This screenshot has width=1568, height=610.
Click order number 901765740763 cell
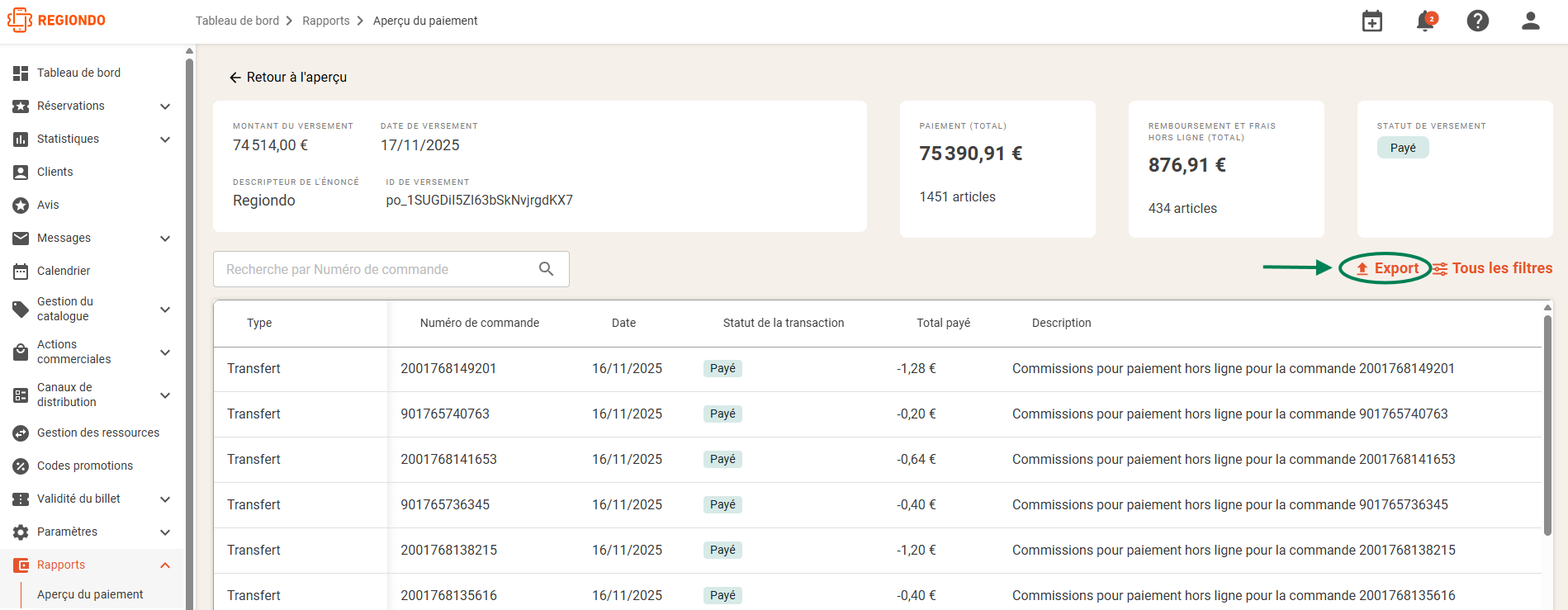tap(445, 414)
